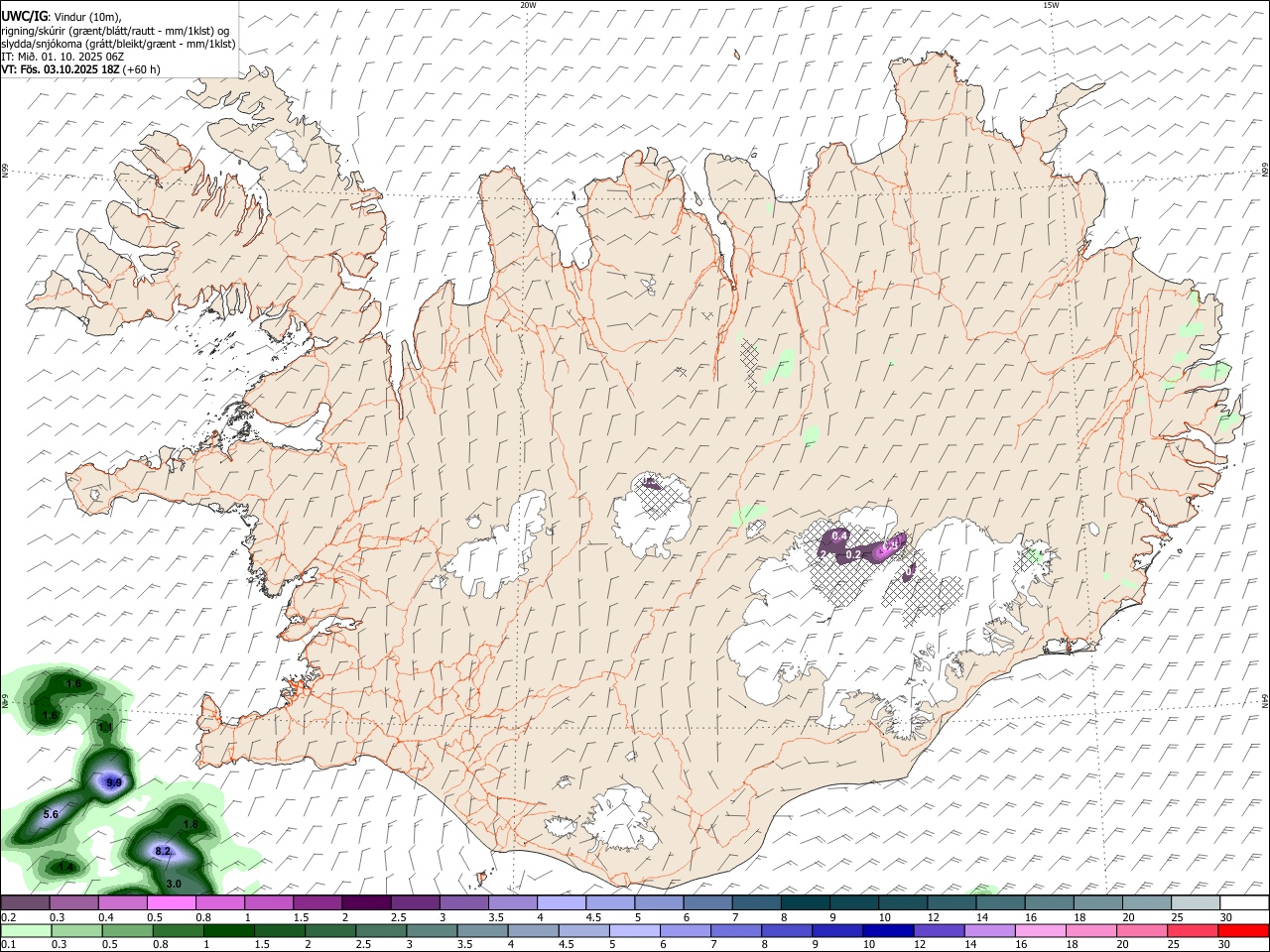Click the "20W" longitude label
1270x952 pixels.
[x=528, y=5]
